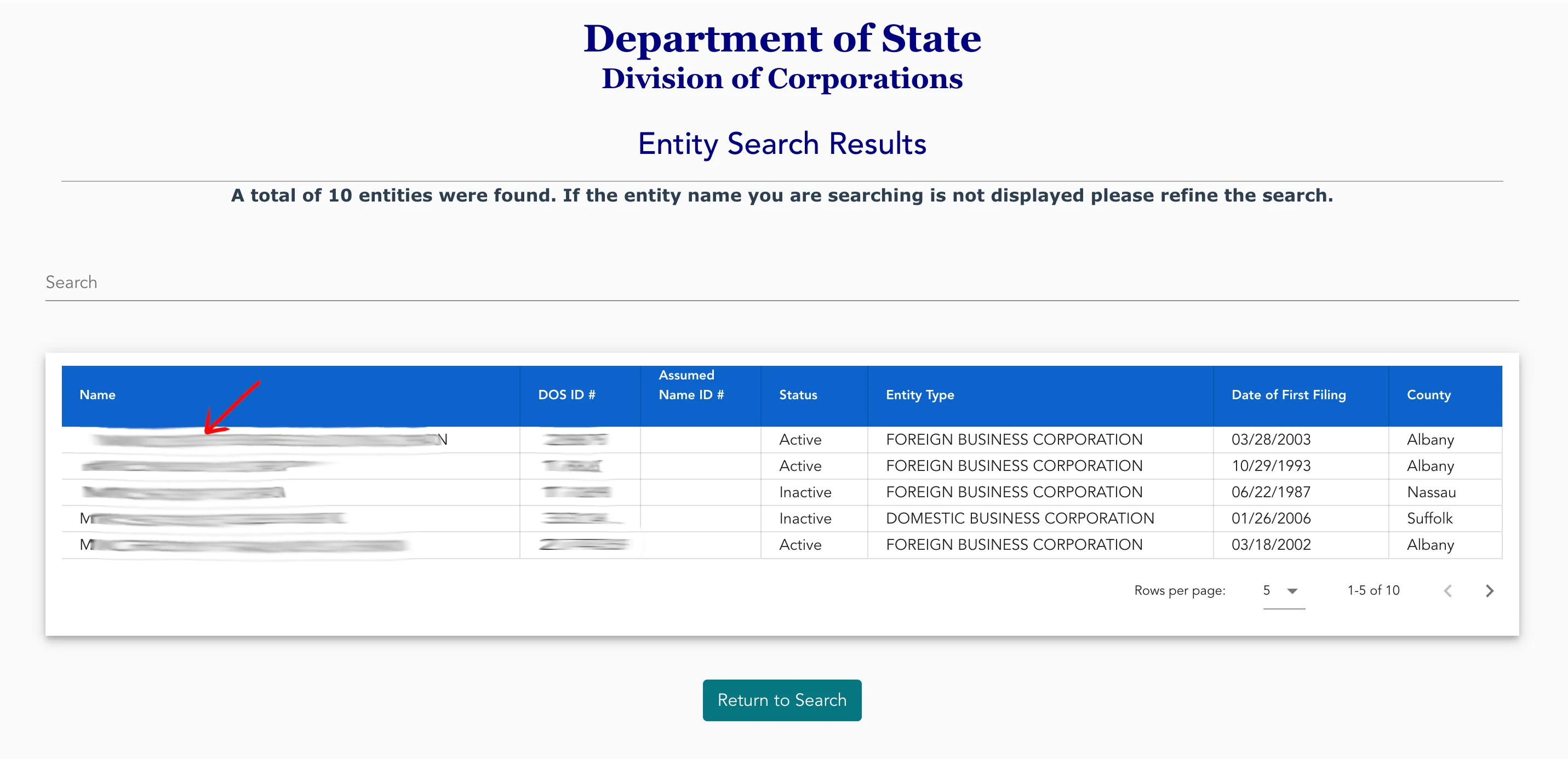Click DOMESTIC BUSINESS CORPORATION entity type
Image resolution: width=1568 pixels, height=759 pixels.
coord(1020,518)
